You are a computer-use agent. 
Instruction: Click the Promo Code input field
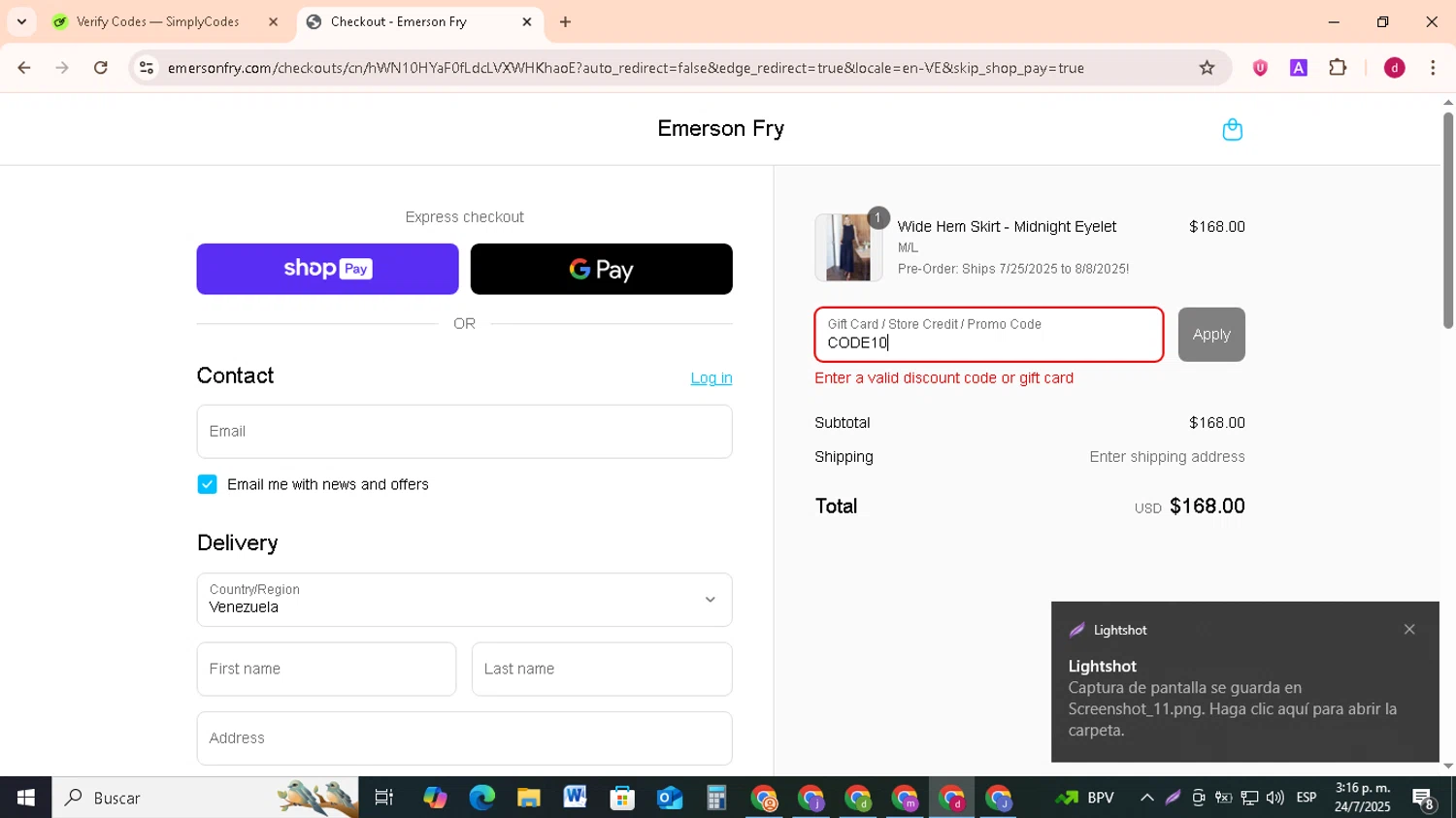(x=988, y=335)
